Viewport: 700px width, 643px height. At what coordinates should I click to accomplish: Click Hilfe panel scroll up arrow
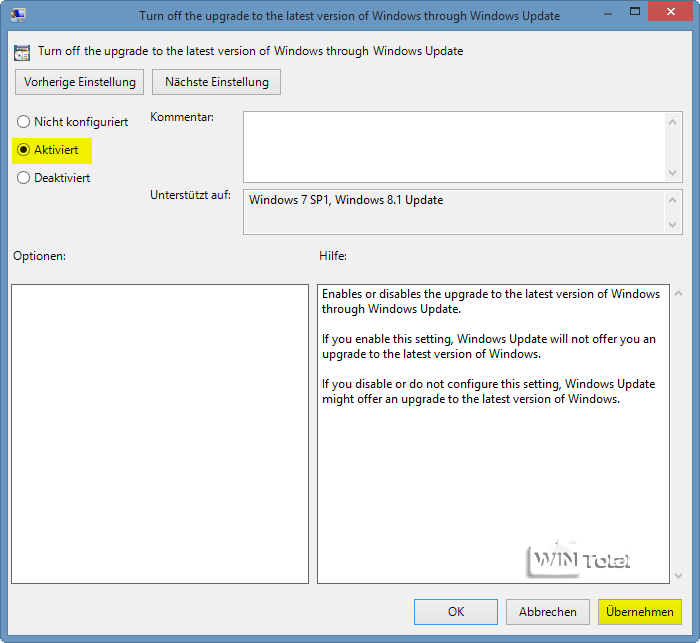[679, 293]
